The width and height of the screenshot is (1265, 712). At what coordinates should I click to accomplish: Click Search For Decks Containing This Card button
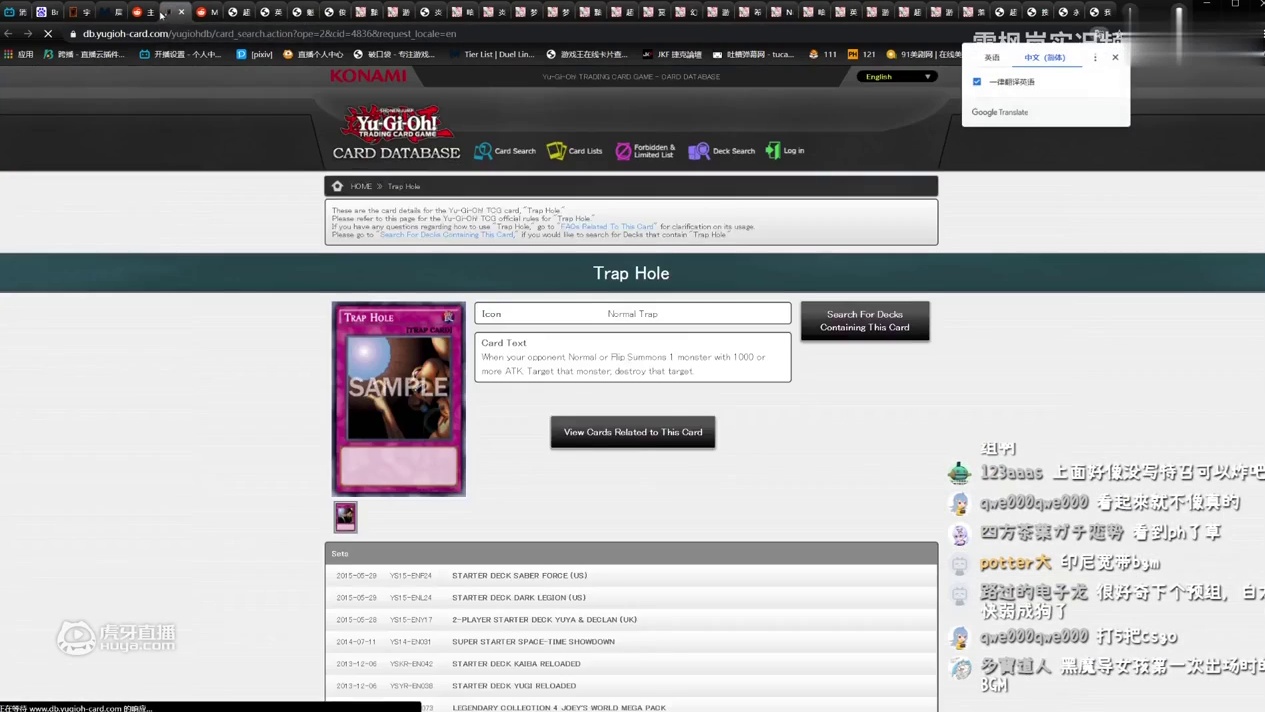pyautogui.click(x=865, y=321)
